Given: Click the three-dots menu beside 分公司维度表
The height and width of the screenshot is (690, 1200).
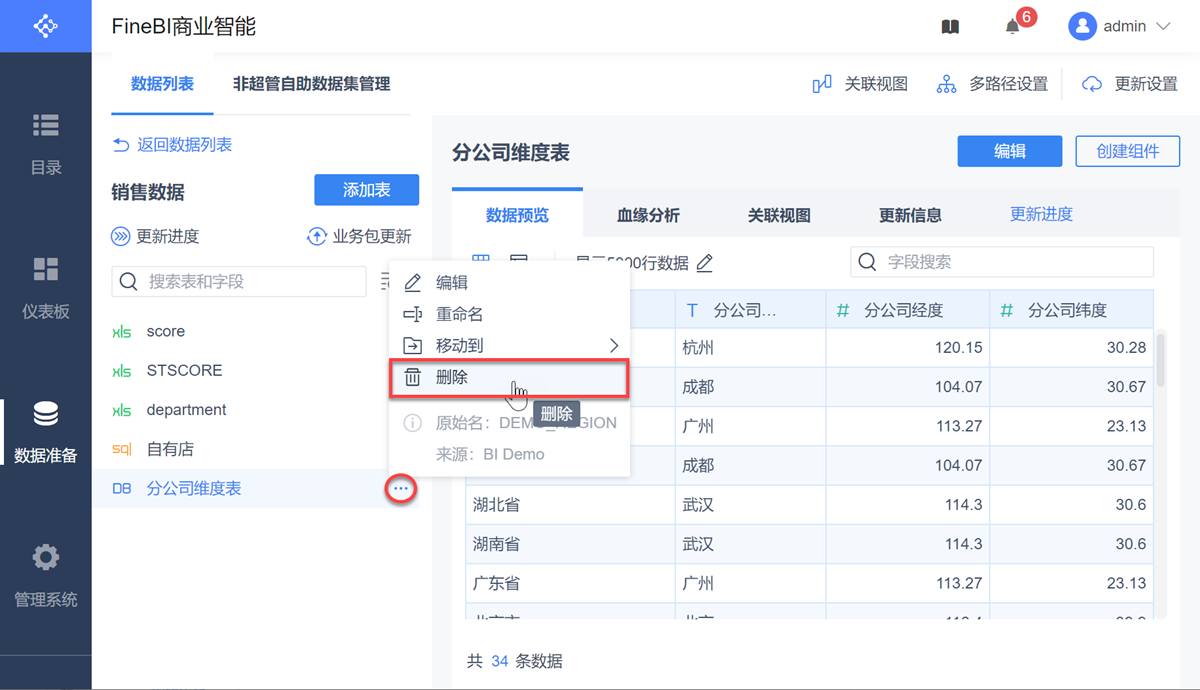Looking at the screenshot, I should pyautogui.click(x=401, y=489).
